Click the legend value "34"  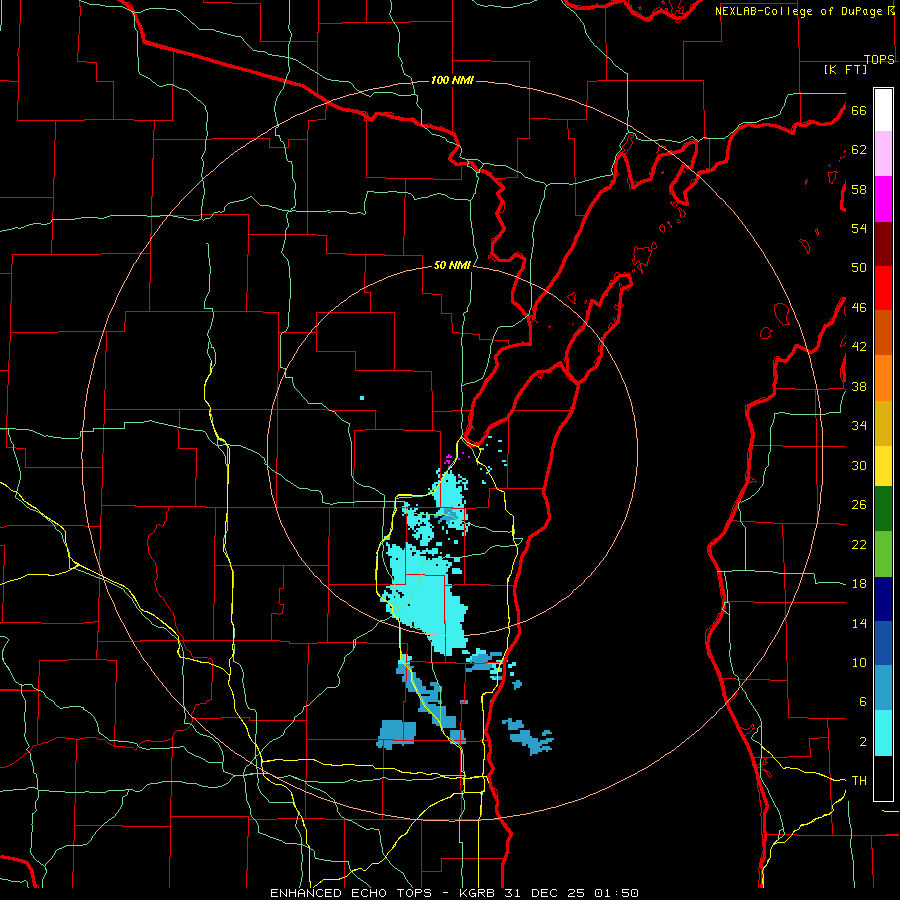point(859,426)
